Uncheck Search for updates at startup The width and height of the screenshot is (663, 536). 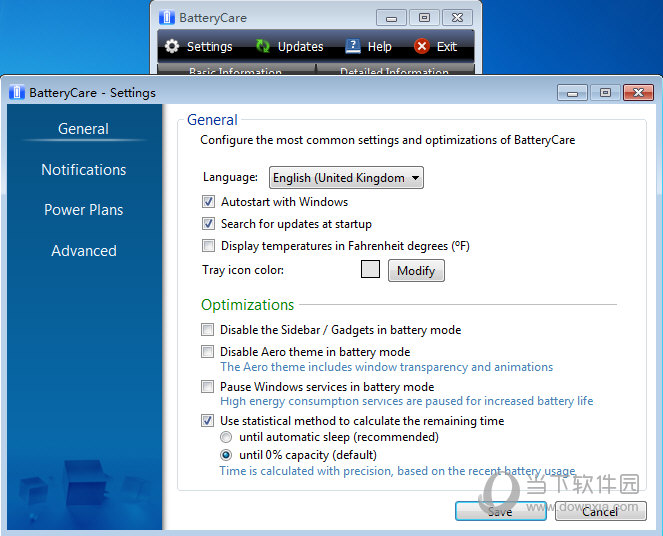click(208, 224)
